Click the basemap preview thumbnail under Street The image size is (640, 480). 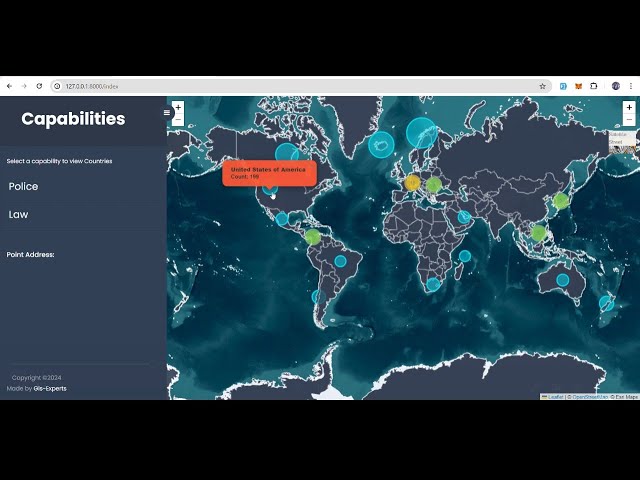[x=622, y=149]
